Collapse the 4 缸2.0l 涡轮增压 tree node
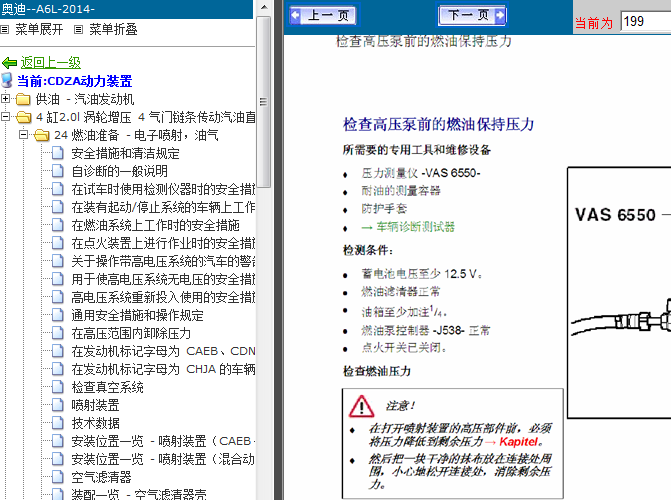 pyautogui.click(x=6, y=117)
